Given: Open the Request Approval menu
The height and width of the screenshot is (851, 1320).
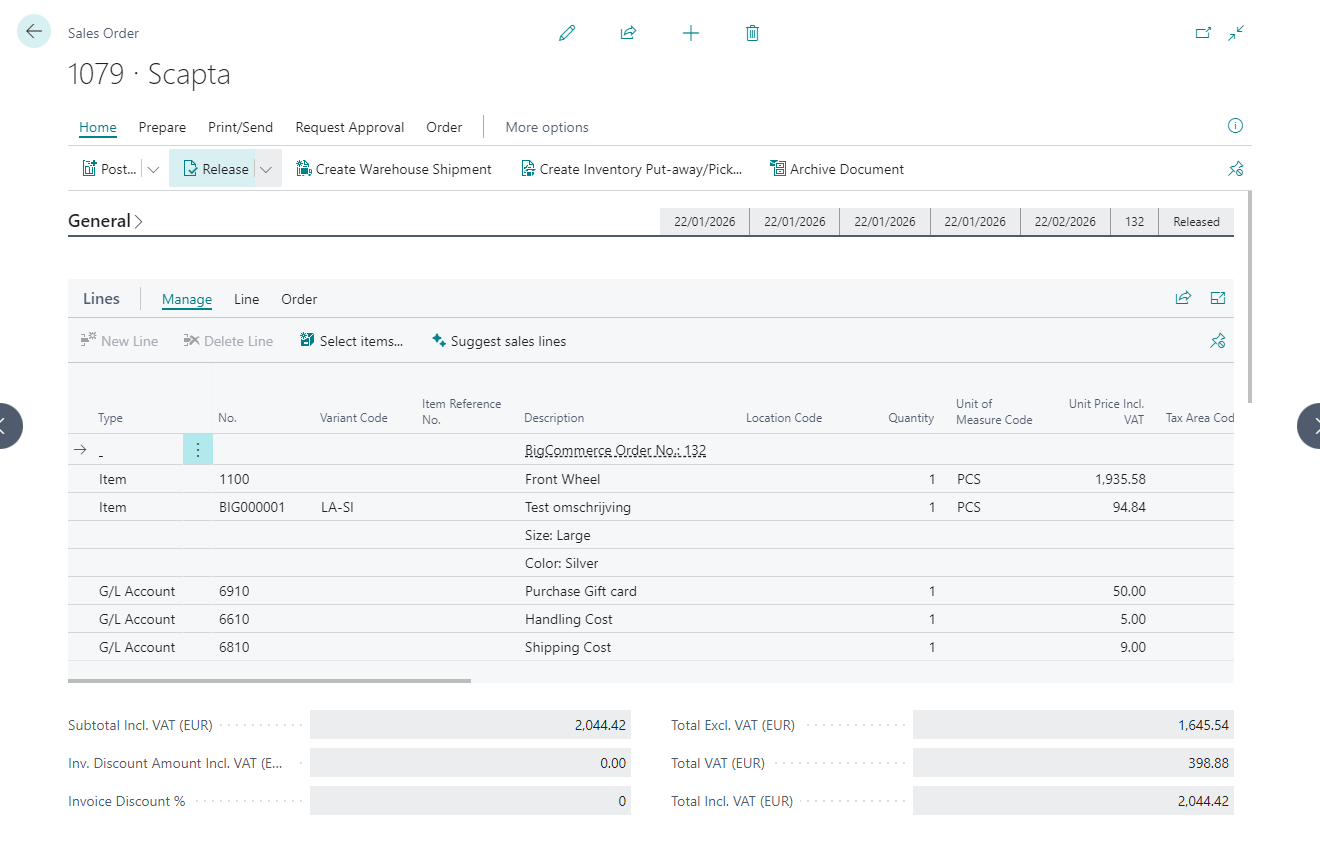Looking at the screenshot, I should (x=350, y=127).
